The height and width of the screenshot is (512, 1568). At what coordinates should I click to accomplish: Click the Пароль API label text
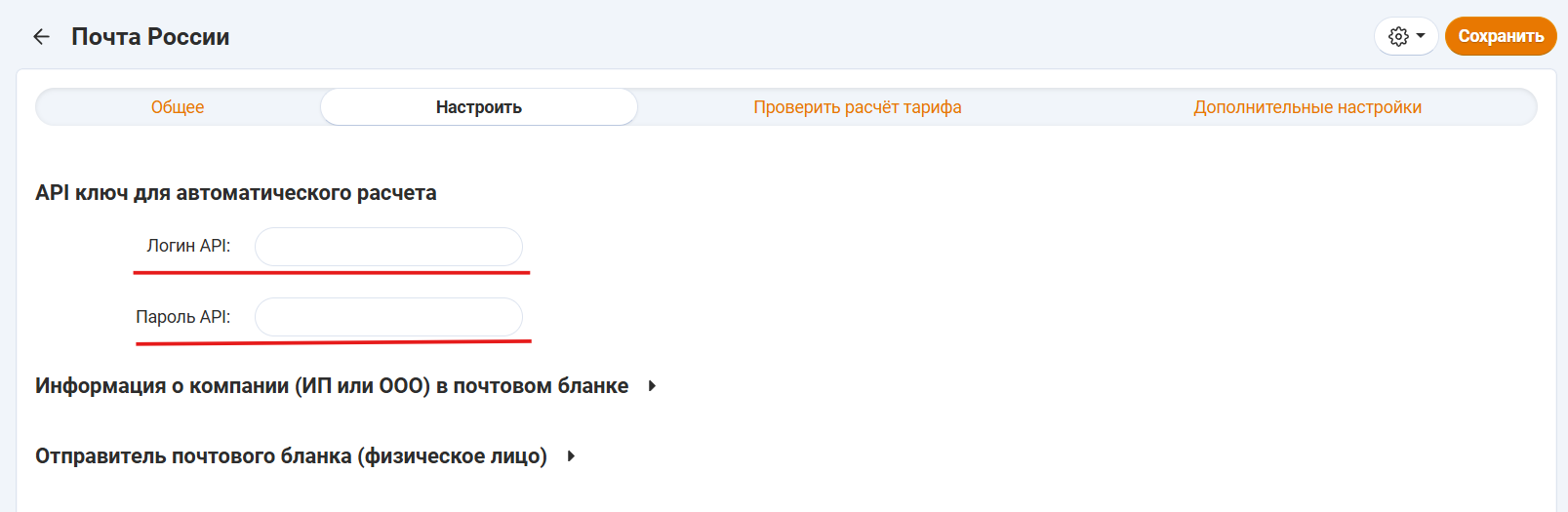pos(182,317)
